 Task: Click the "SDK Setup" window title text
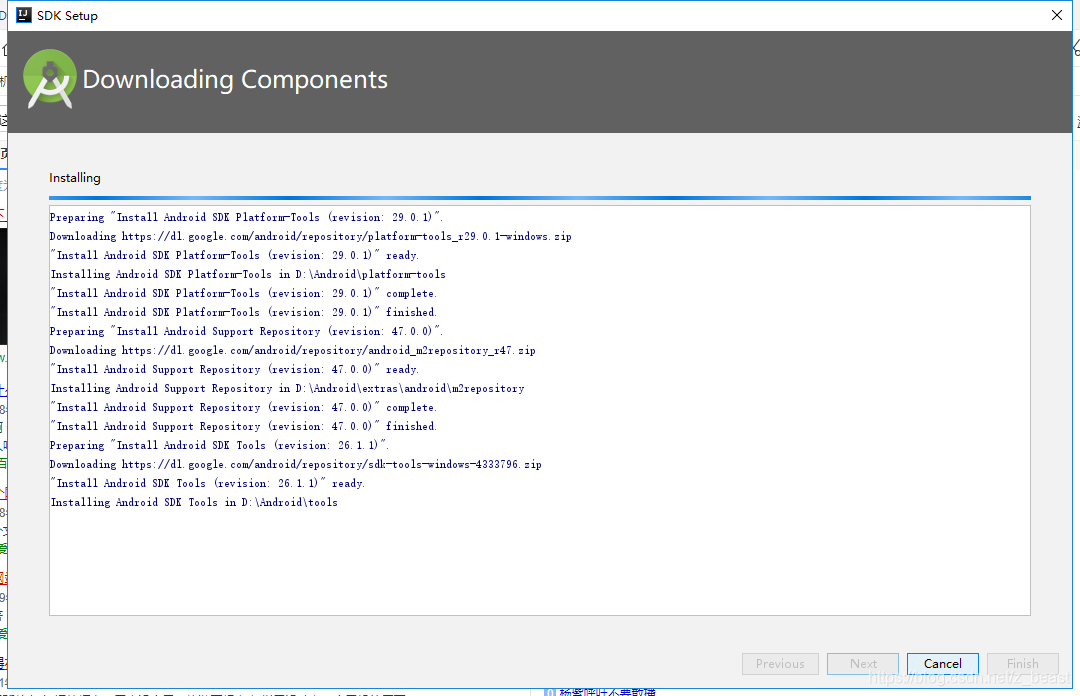67,15
